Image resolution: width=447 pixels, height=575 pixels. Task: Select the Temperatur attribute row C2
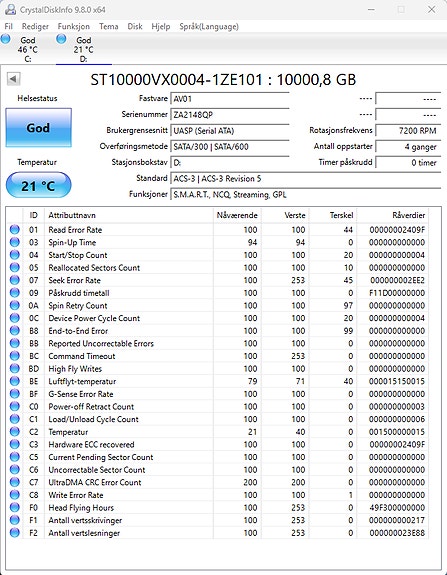pyautogui.click(x=217, y=432)
